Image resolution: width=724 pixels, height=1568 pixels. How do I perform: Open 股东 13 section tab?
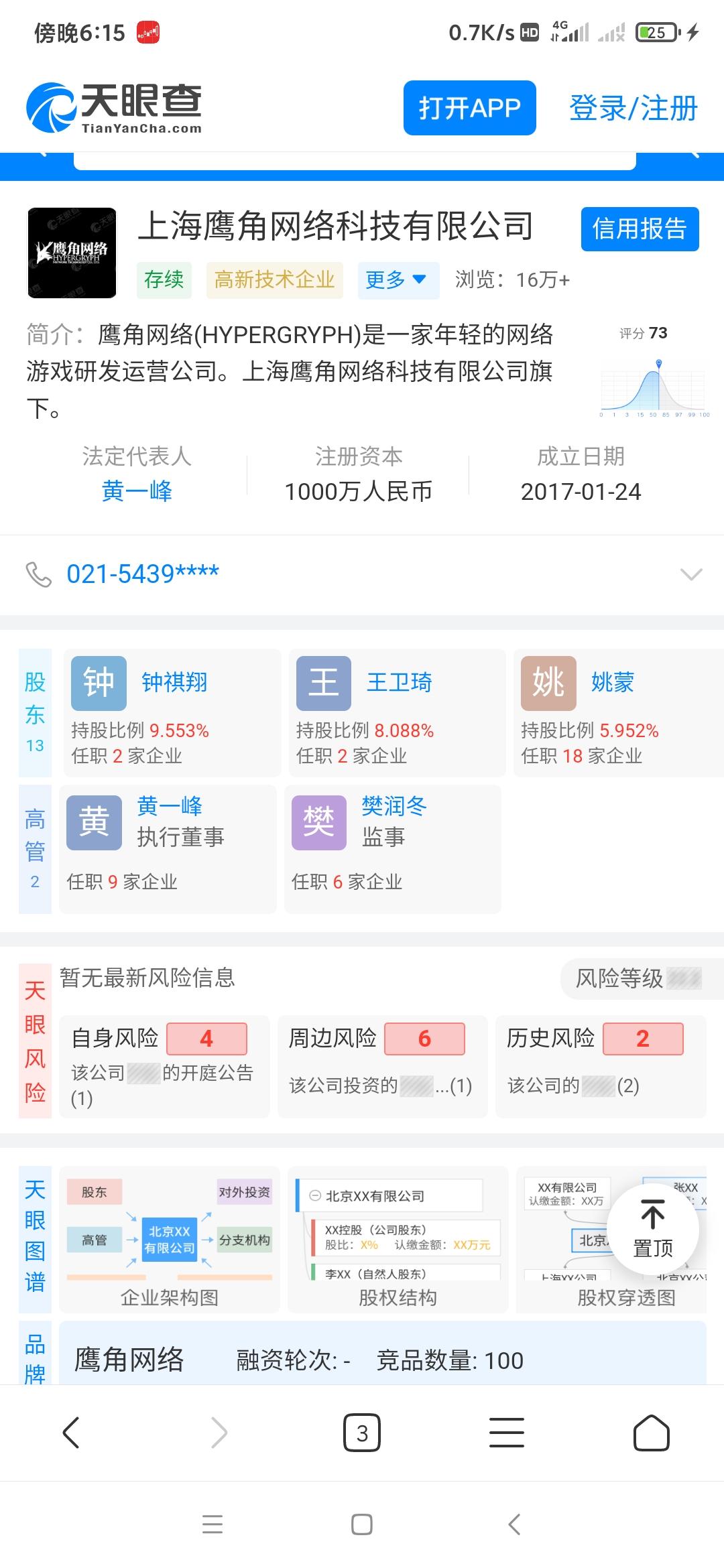[35, 713]
